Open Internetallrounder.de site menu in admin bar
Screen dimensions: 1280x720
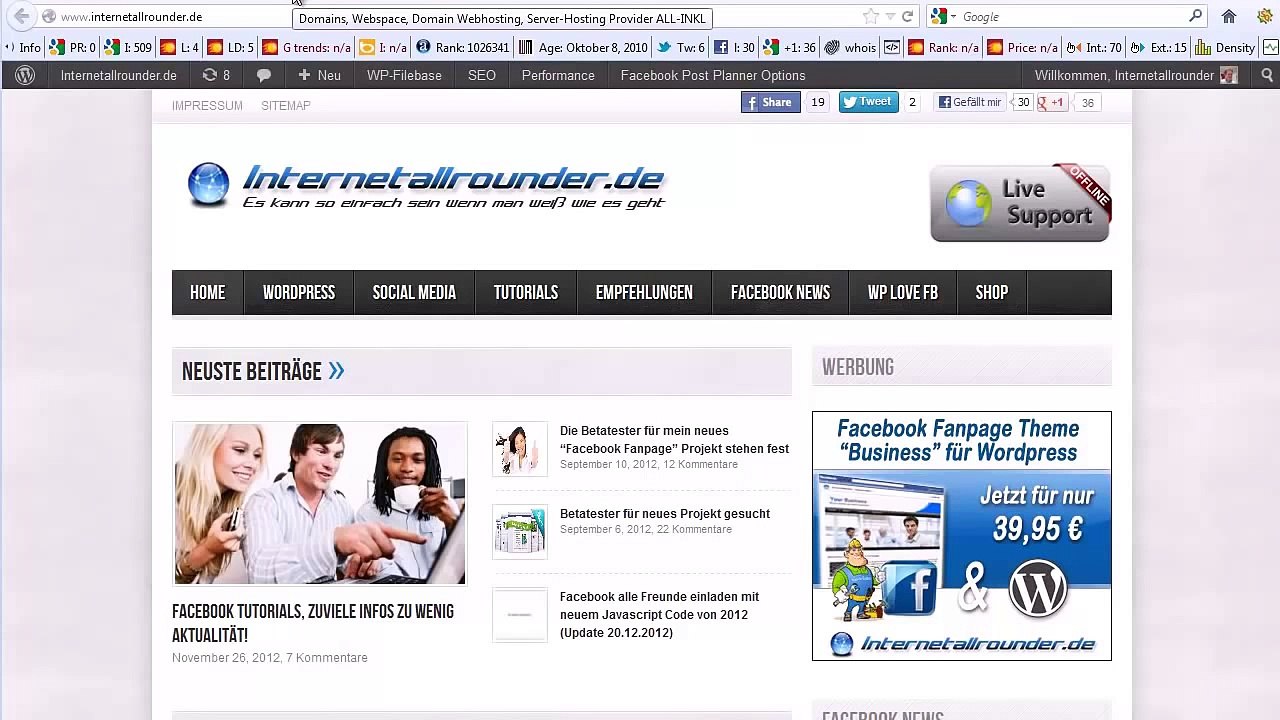click(118, 75)
